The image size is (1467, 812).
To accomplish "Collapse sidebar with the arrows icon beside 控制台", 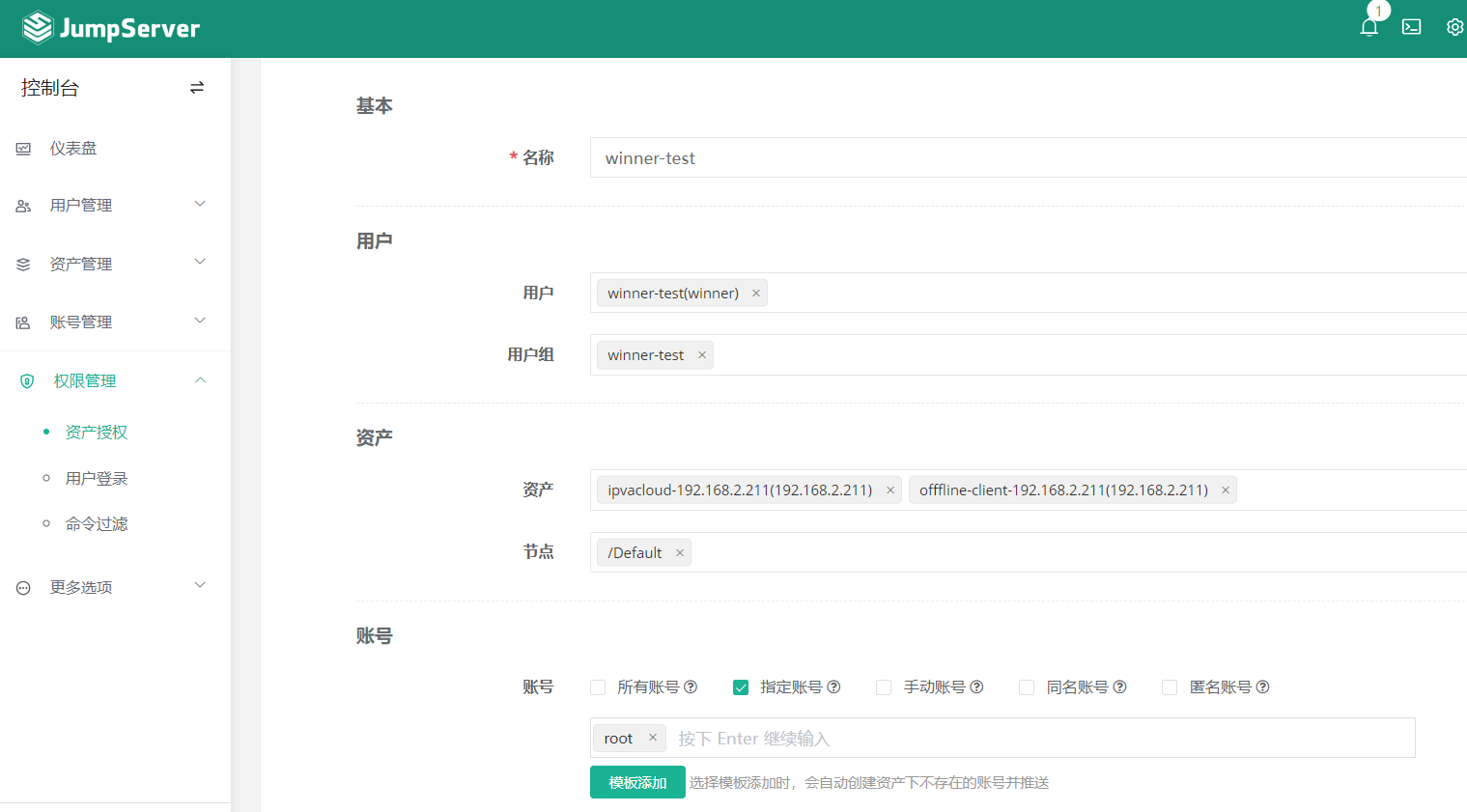I will coord(196,87).
